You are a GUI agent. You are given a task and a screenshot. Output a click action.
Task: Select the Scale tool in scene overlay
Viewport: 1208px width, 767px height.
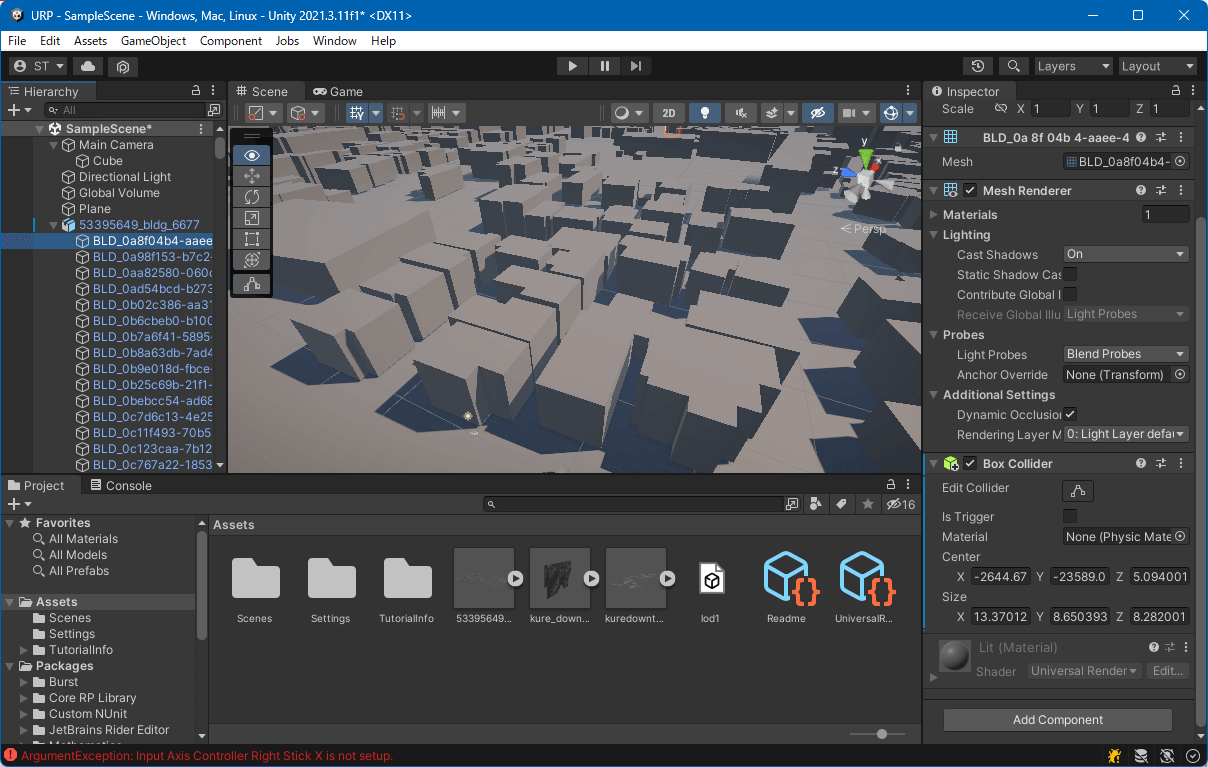pos(251,218)
